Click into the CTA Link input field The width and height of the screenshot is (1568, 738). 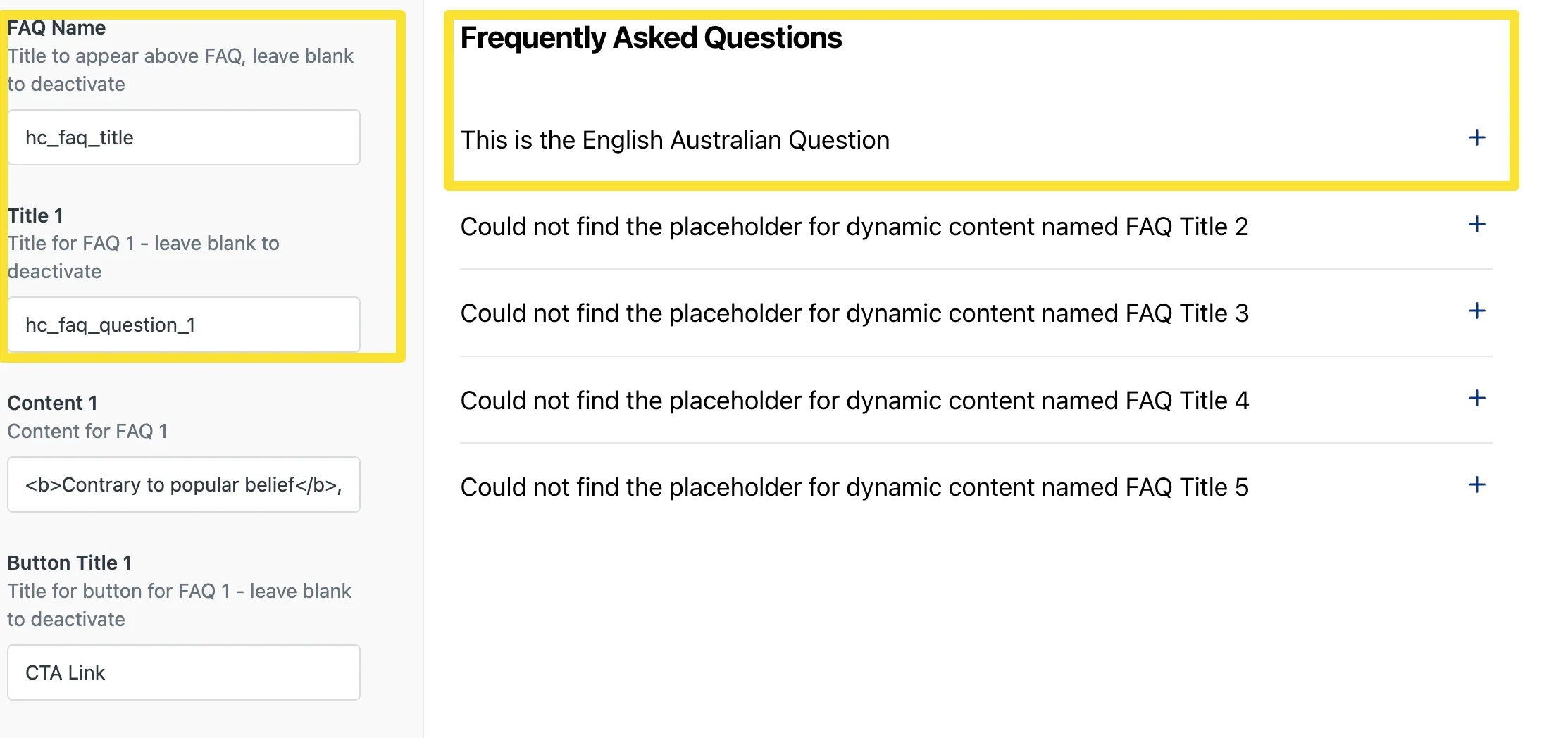pos(183,673)
